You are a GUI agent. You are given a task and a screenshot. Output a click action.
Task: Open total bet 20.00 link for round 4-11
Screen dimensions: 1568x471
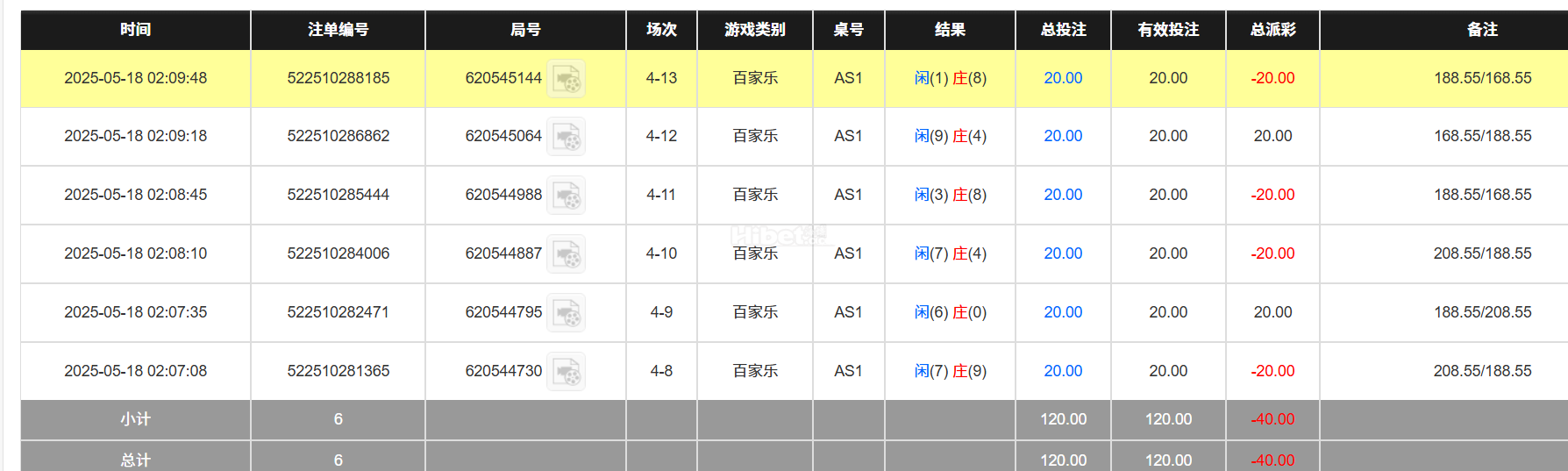[1063, 195]
